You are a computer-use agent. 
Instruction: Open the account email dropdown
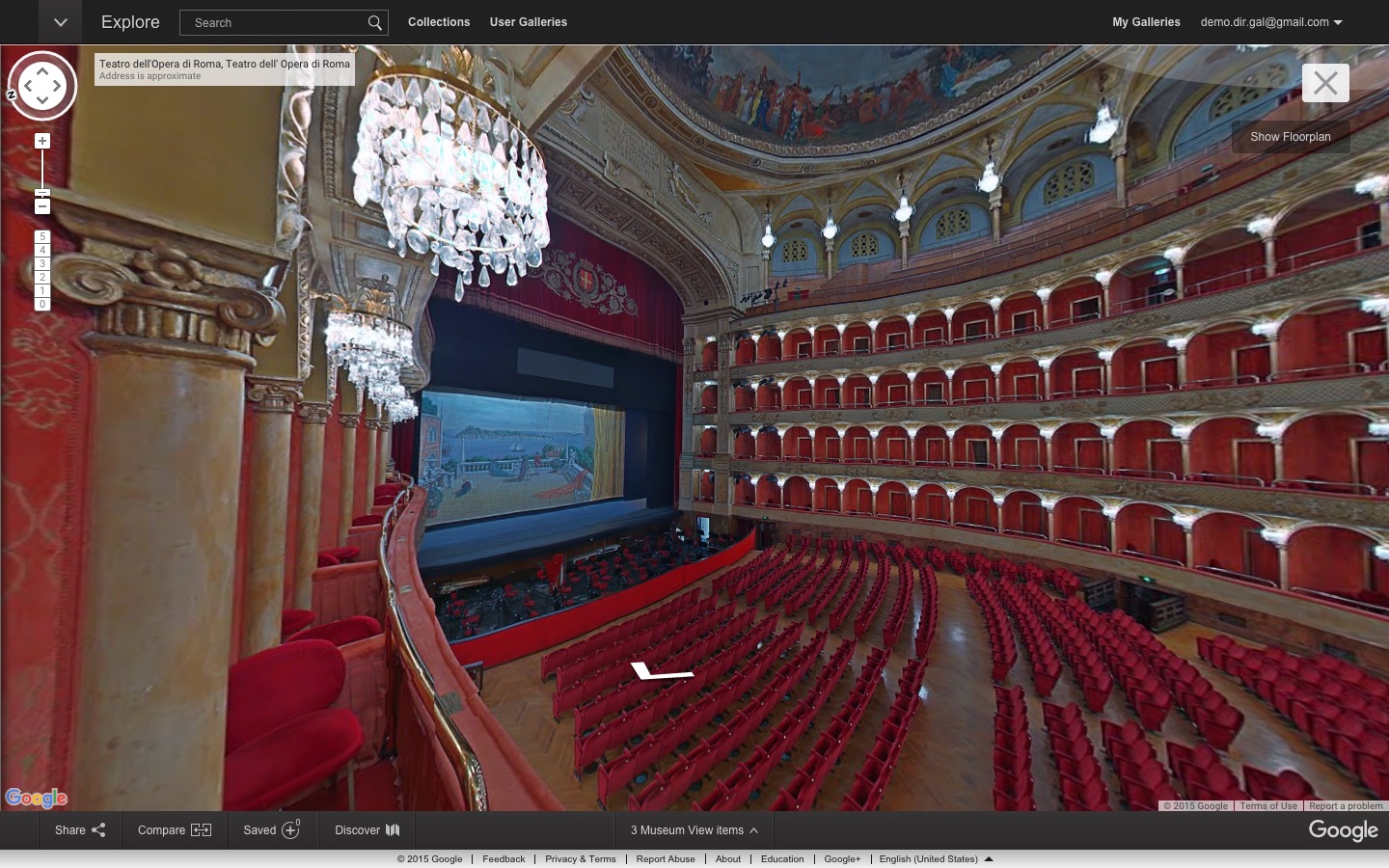pos(1271,22)
